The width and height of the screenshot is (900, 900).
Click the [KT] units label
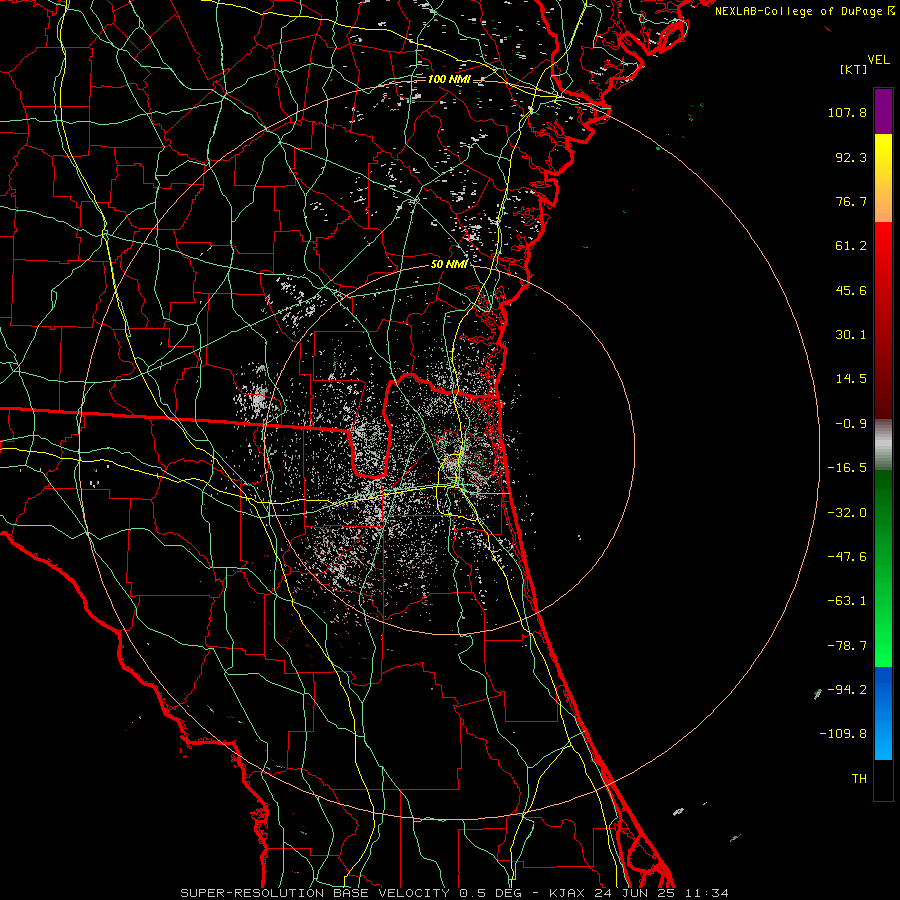click(x=853, y=69)
